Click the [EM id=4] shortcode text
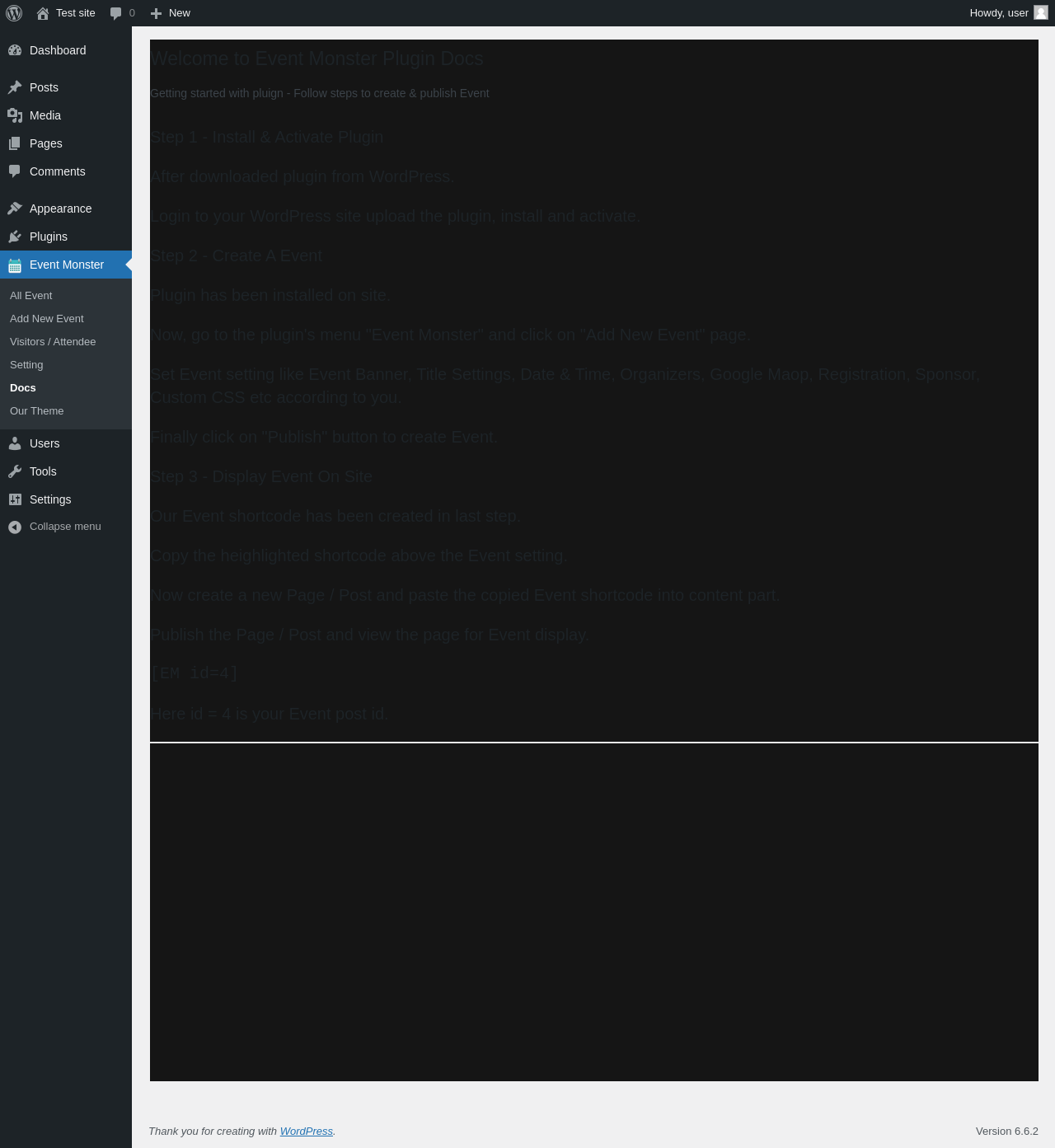Image resolution: width=1055 pixels, height=1148 pixels. click(x=194, y=673)
